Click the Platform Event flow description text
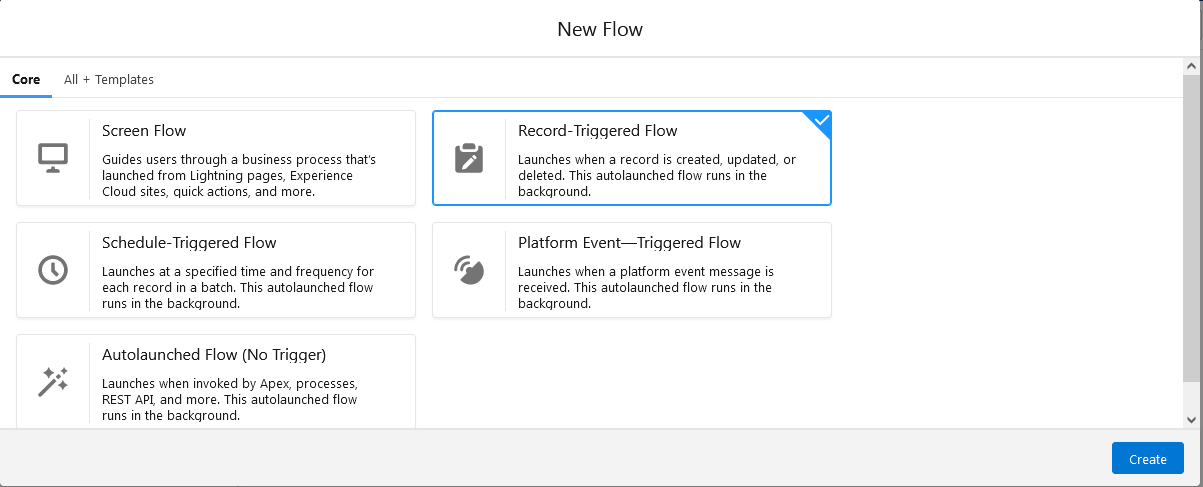Viewport: 1203px width, 487px height. click(x=646, y=287)
